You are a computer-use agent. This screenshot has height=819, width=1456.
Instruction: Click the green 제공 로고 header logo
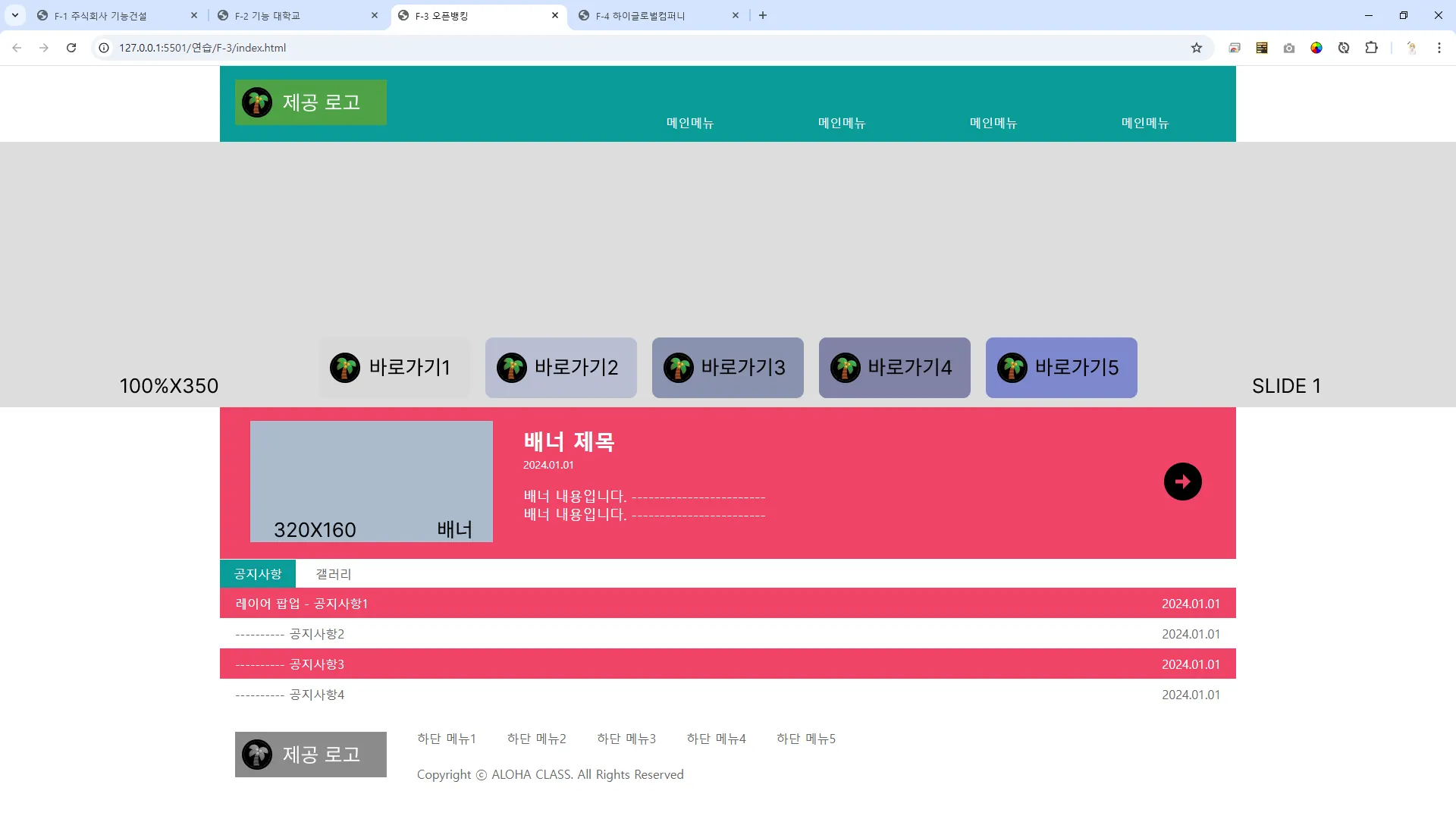click(x=311, y=102)
